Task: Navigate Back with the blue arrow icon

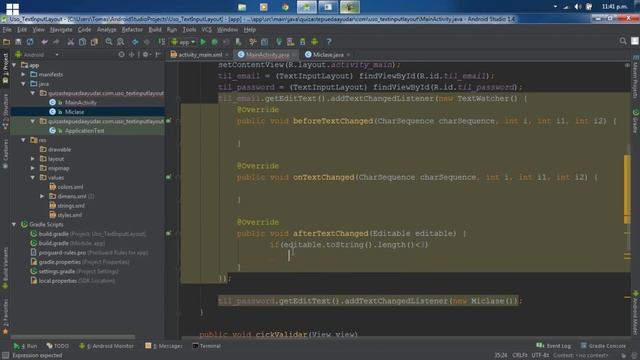Action: tap(135, 42)
